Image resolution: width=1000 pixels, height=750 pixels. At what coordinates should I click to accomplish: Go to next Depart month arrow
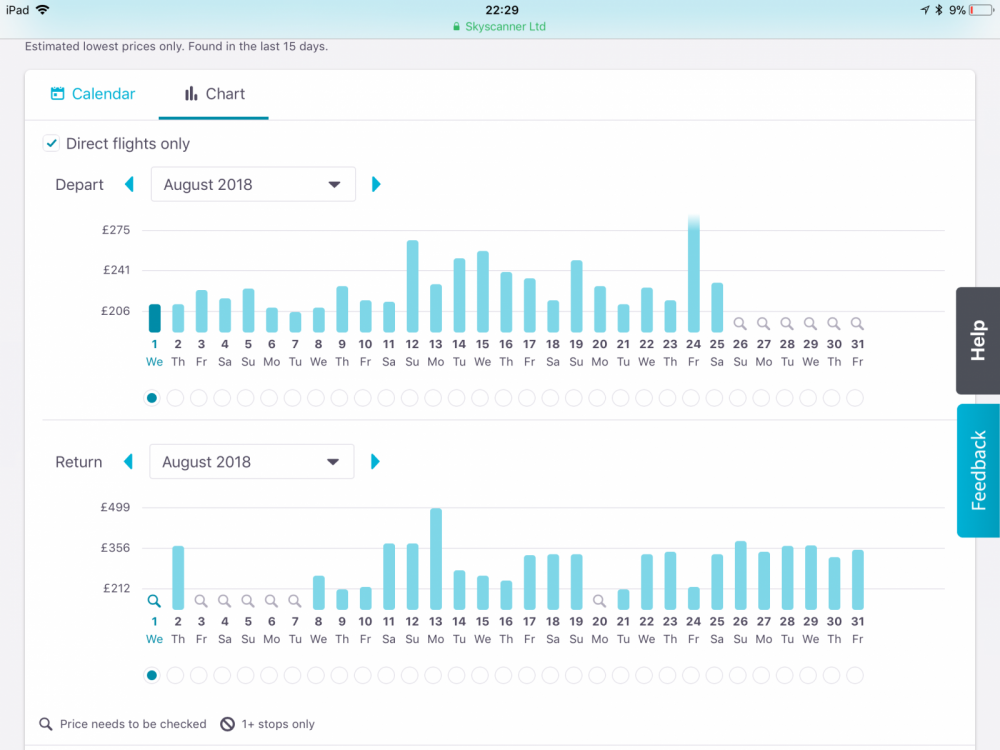(376, 184)
